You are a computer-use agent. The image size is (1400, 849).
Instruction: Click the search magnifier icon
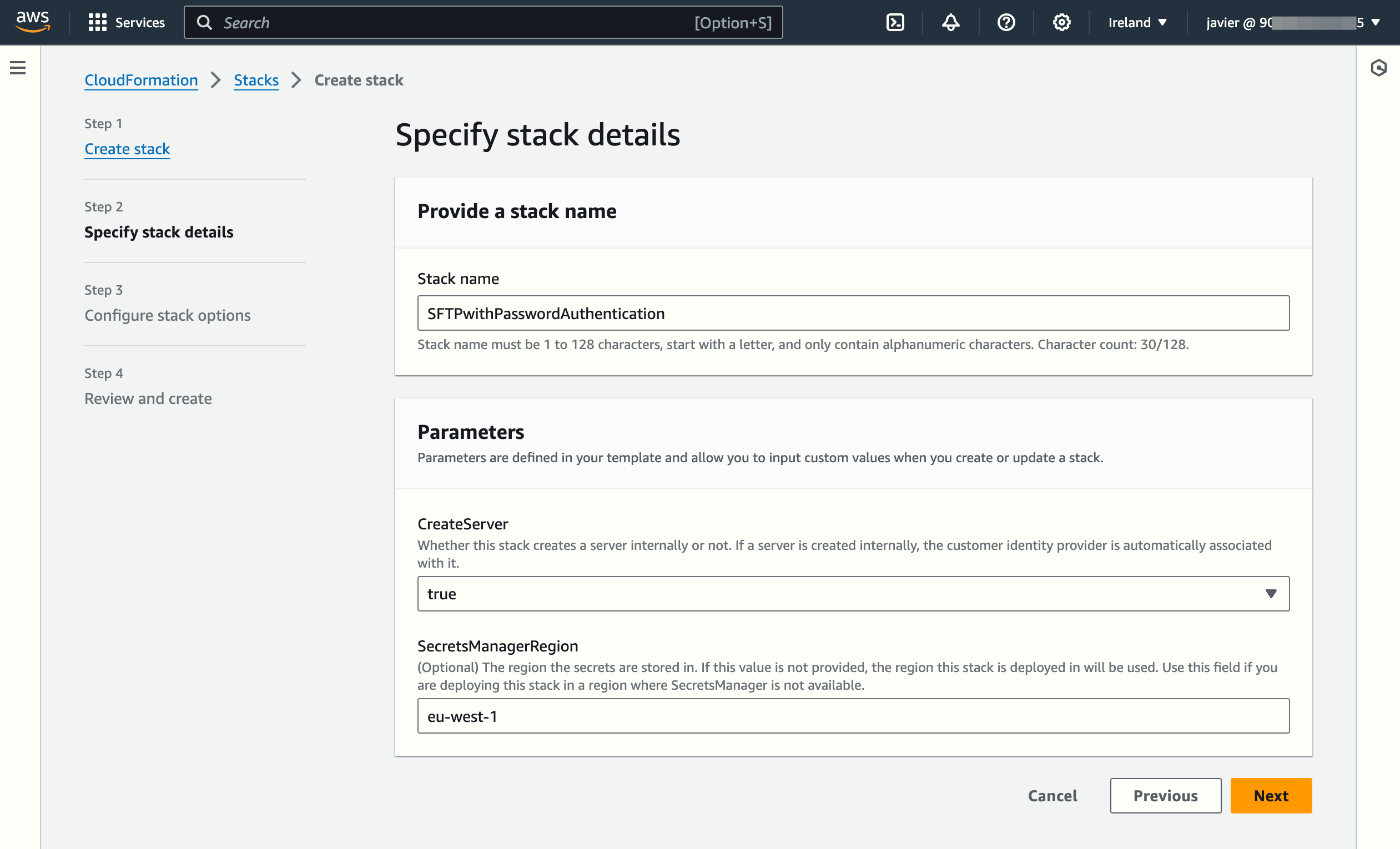205,22
